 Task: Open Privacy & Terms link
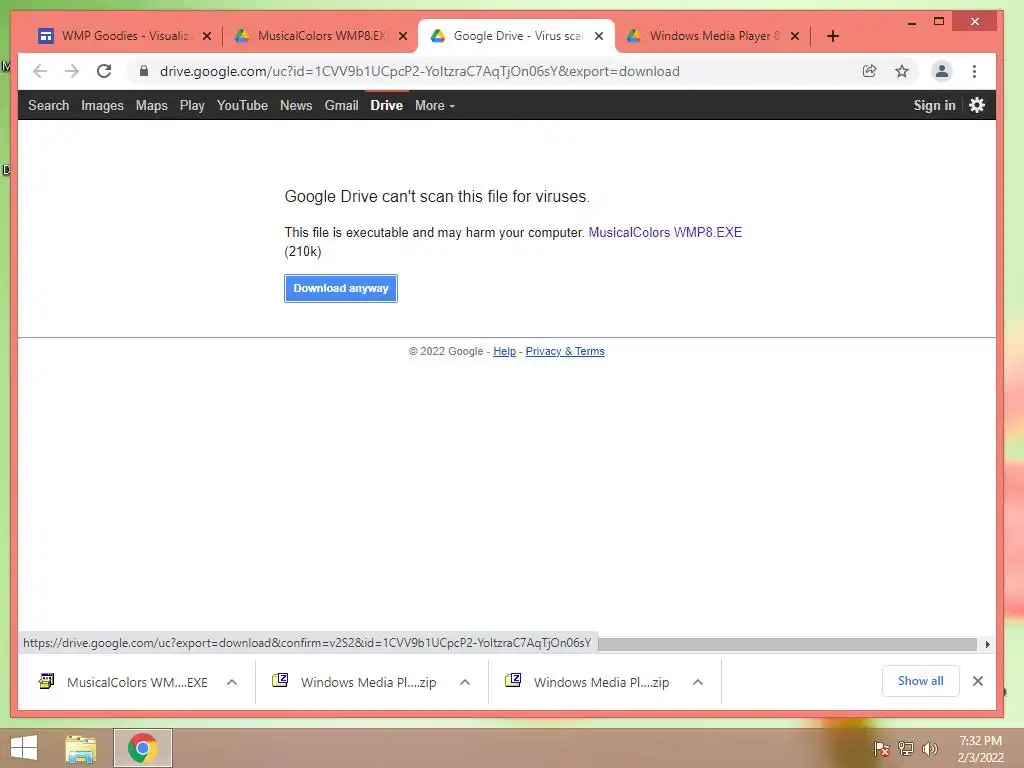pos(565,351)
